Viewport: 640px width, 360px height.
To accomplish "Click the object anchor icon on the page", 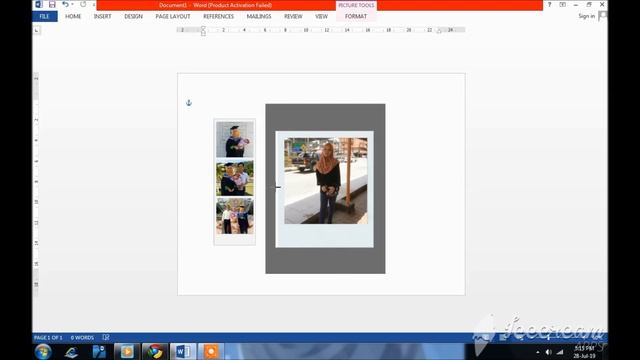I will (x=189, y=103).
